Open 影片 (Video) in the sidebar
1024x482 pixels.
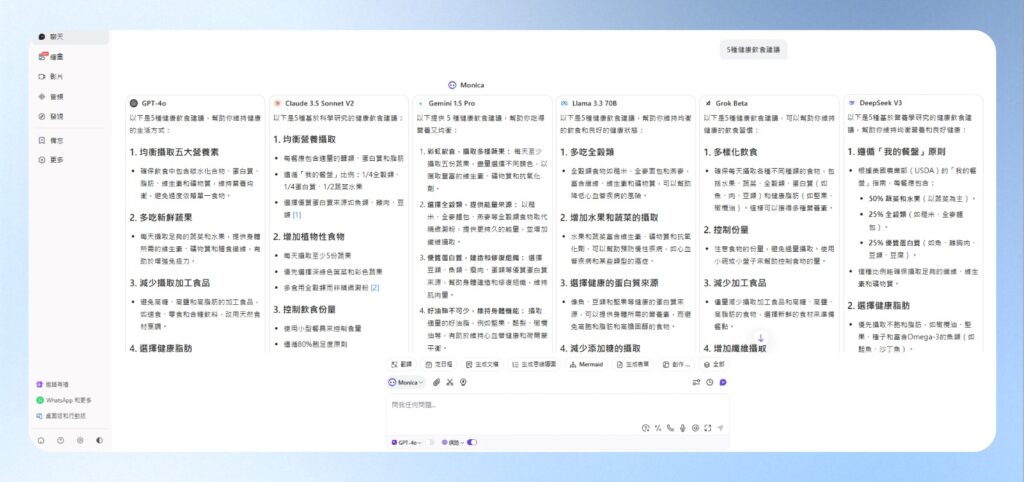tap(56, 76)
